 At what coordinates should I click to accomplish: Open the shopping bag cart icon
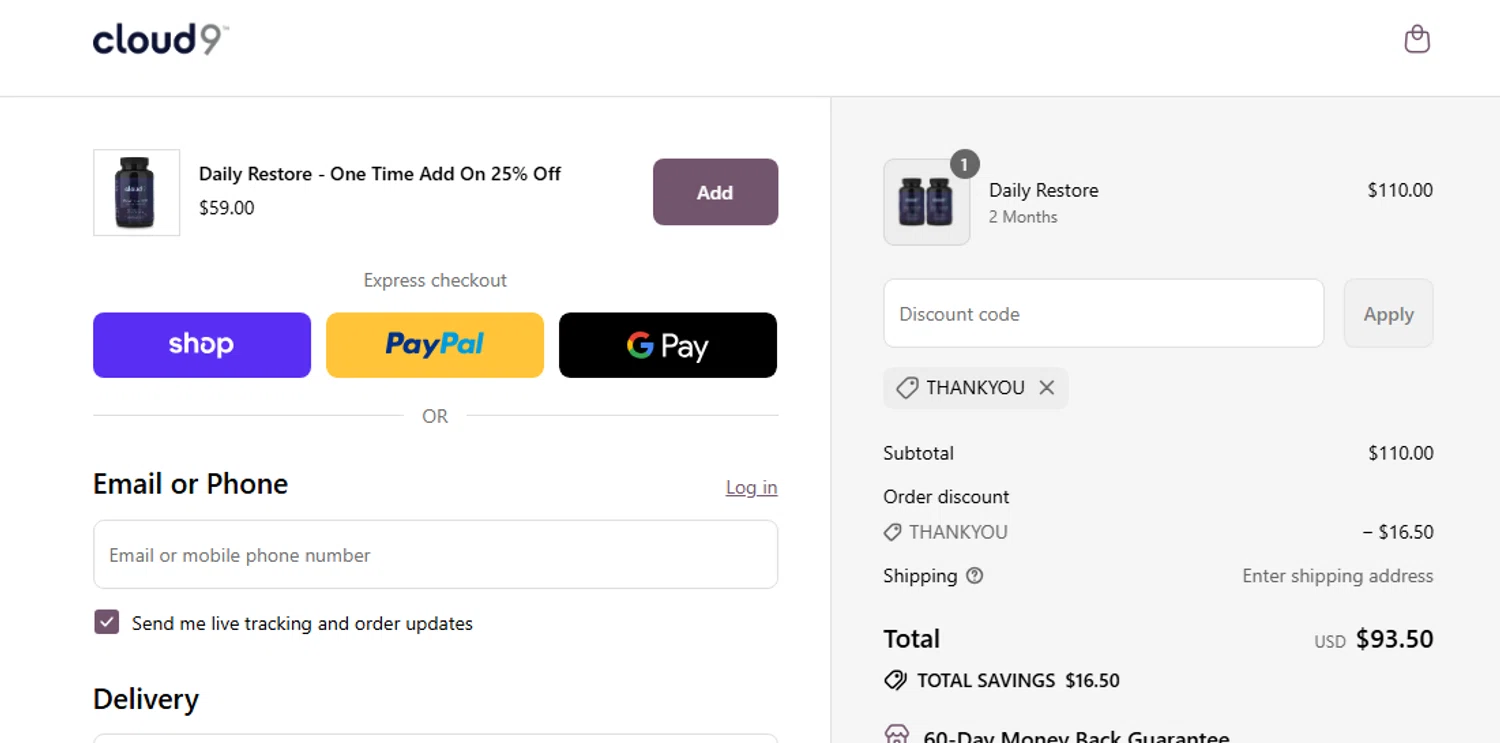click(x=1416, y=39)
